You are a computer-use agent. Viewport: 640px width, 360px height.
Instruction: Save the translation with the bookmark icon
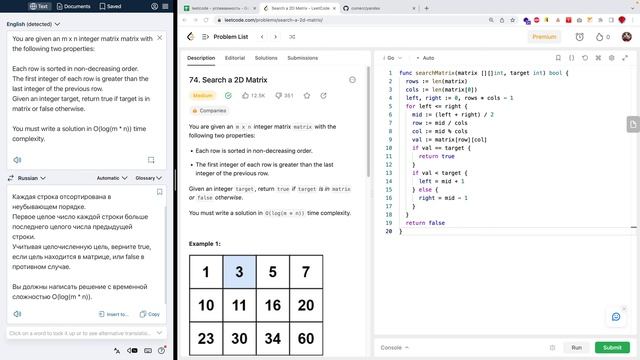(x=160, y=192)
